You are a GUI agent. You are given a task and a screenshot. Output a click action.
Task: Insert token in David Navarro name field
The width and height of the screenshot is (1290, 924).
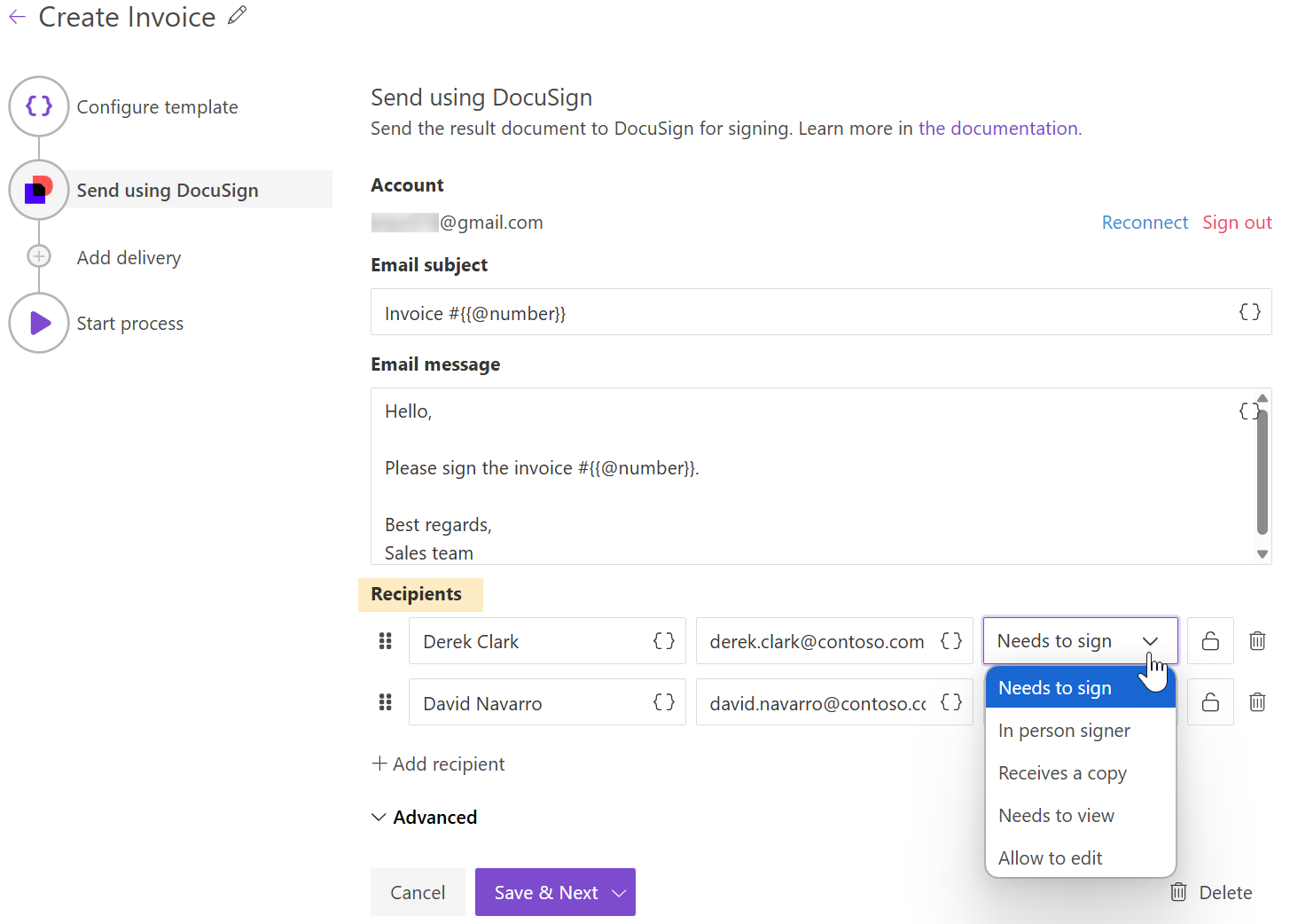tap(664, 702)
